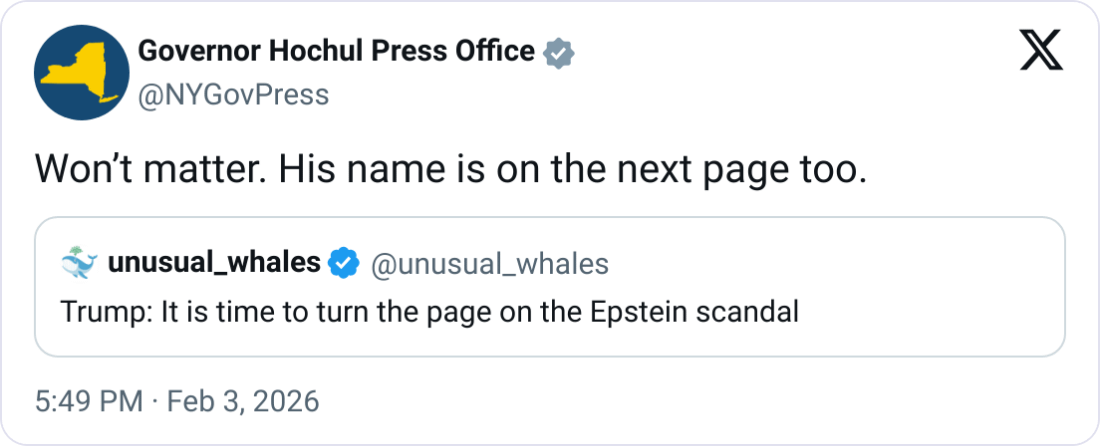This screenshot has width=1100, height=446.
Task: Click the @unusual_whales handle in quoted post
Action: tap(489, 263)
